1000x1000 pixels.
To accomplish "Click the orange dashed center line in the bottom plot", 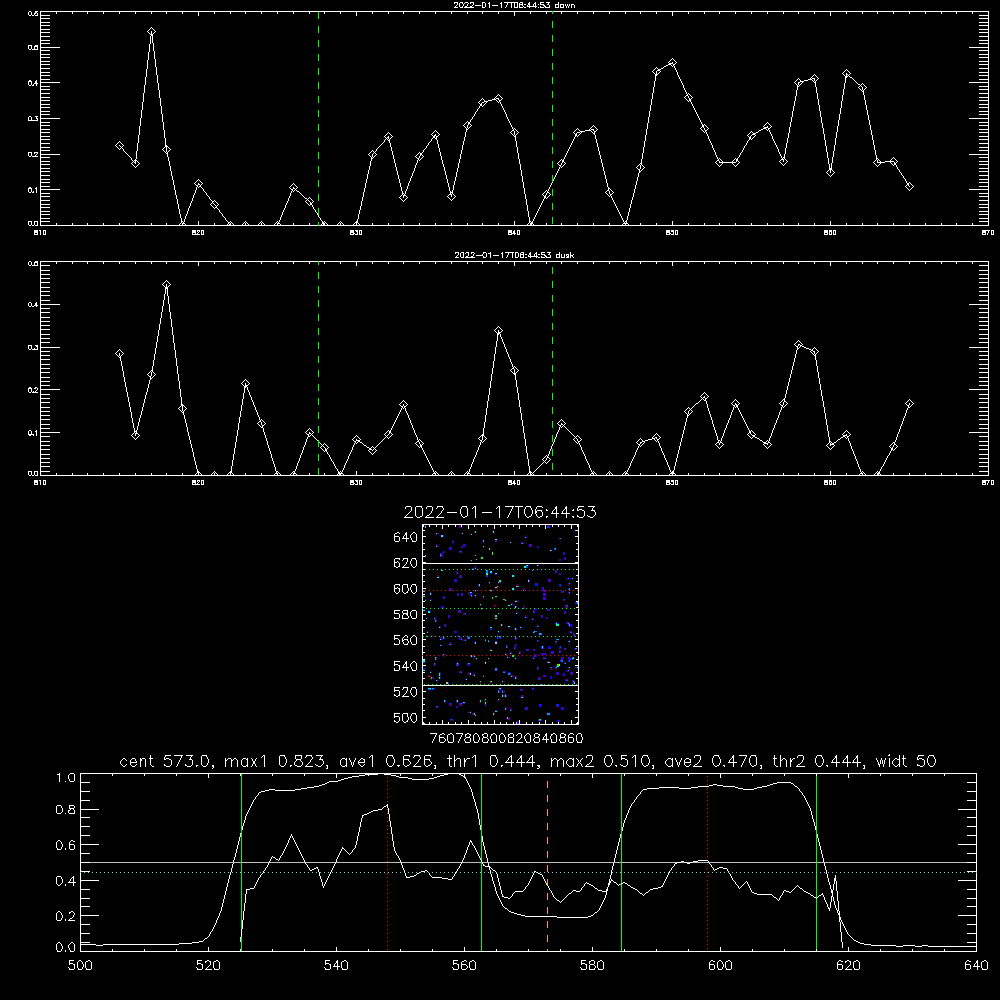I will tap(547, 862).
